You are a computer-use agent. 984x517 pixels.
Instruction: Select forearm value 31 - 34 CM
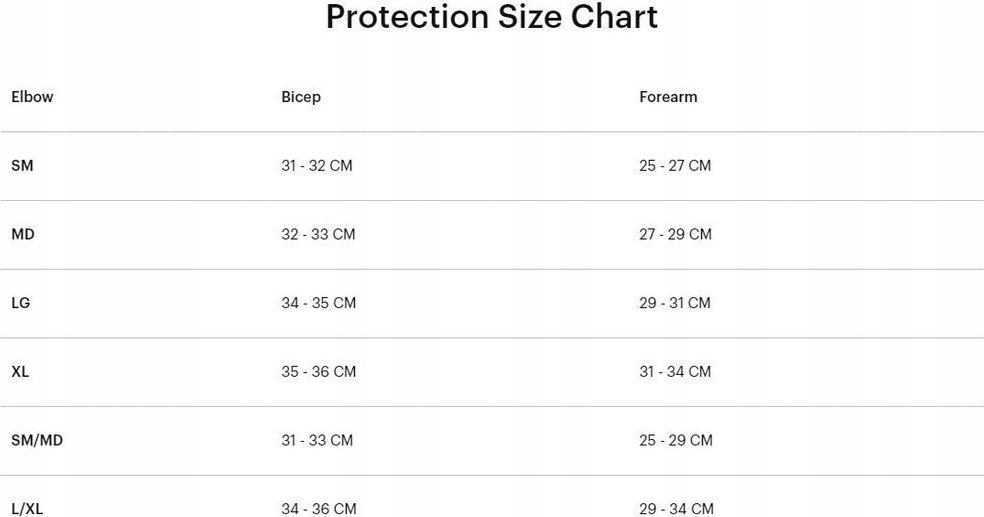click(675, 371)
